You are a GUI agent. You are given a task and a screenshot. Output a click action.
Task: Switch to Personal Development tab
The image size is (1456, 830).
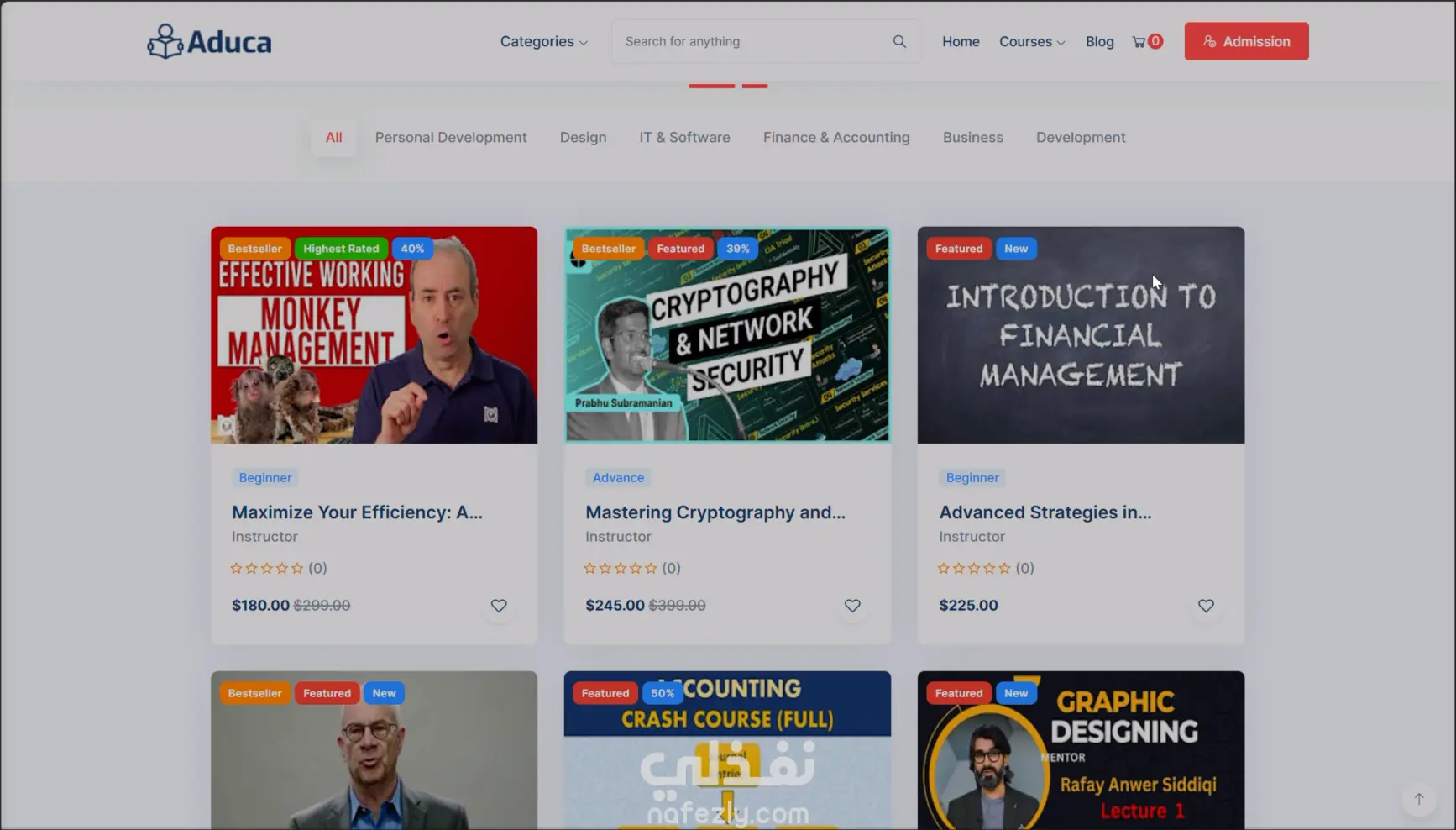pyautogui.click(x=451, y=138)
